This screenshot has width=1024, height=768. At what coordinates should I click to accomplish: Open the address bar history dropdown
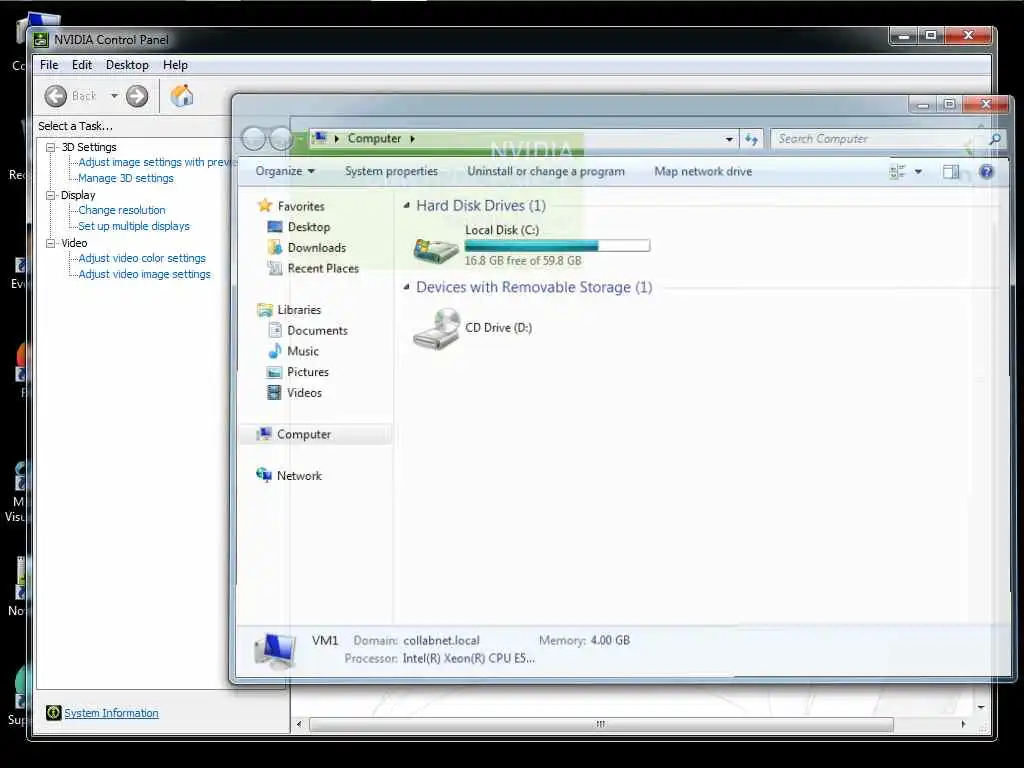click(x=729, y=139)
